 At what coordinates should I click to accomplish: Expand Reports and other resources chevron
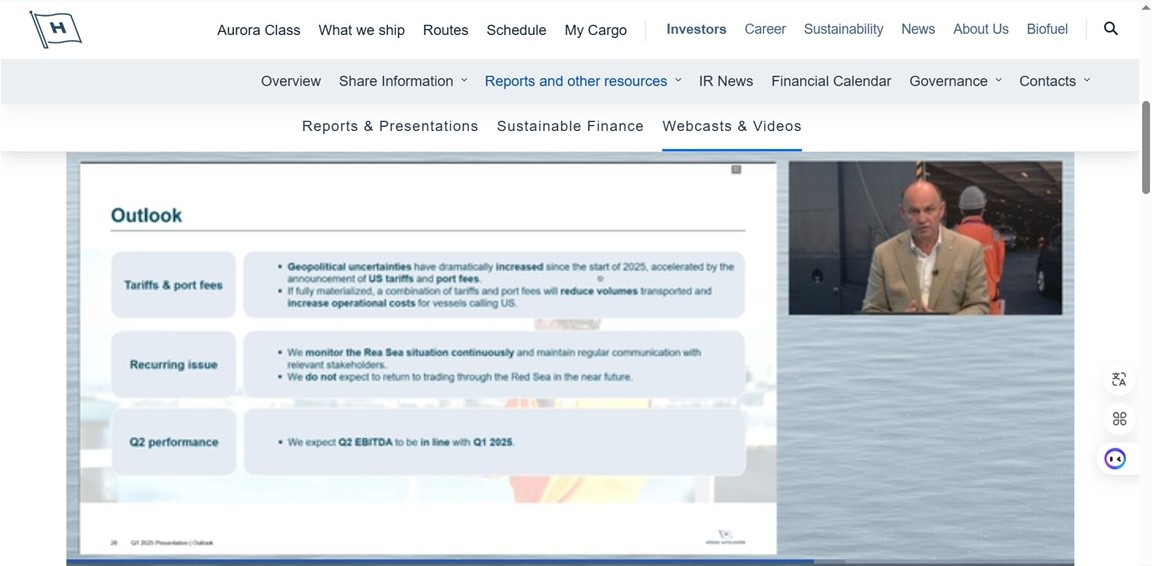tap(678, 80)
